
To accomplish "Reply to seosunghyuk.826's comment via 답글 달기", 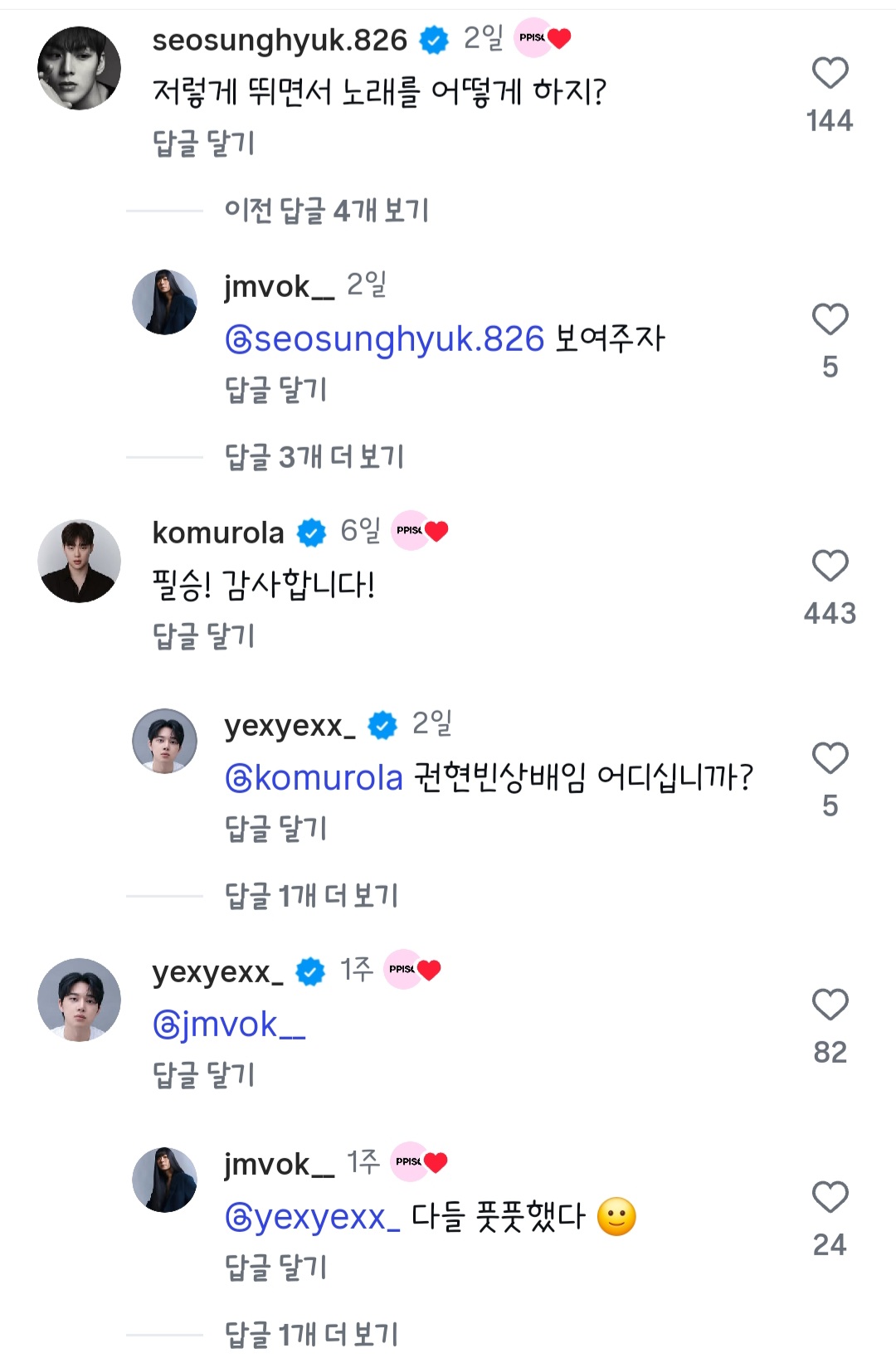I will tap(203, 144).
